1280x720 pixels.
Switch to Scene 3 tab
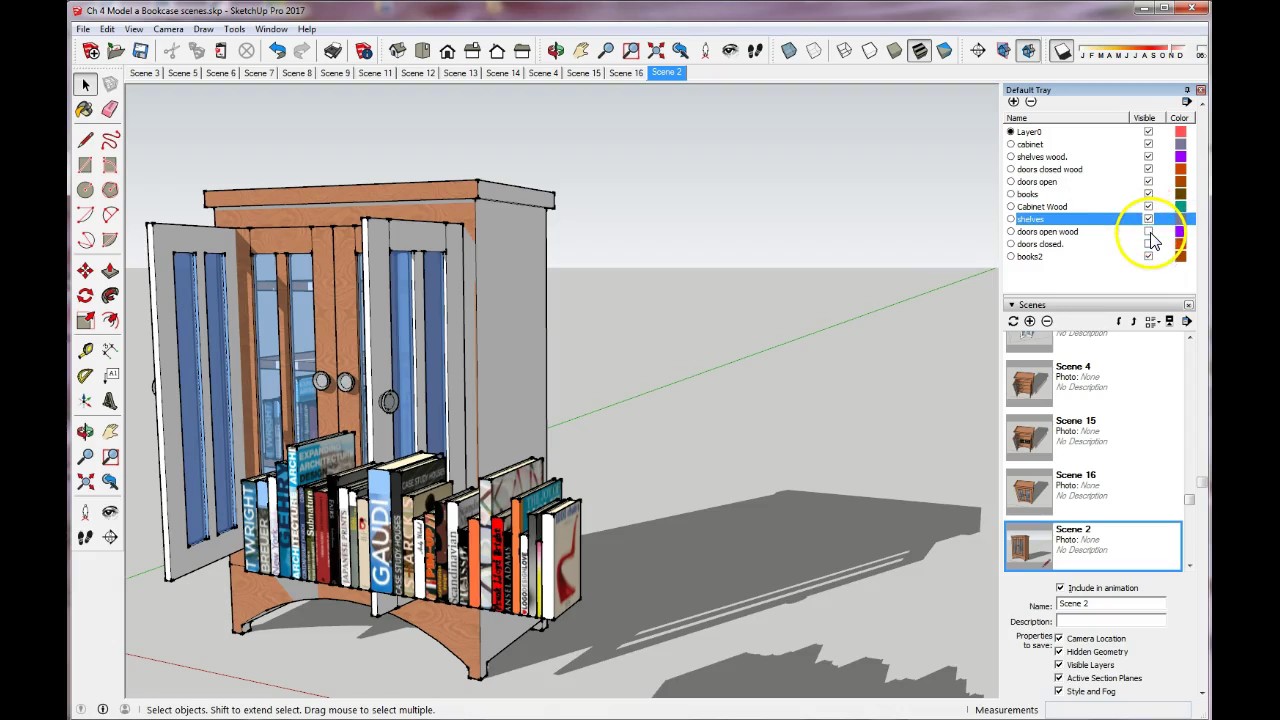pos(144,73)
